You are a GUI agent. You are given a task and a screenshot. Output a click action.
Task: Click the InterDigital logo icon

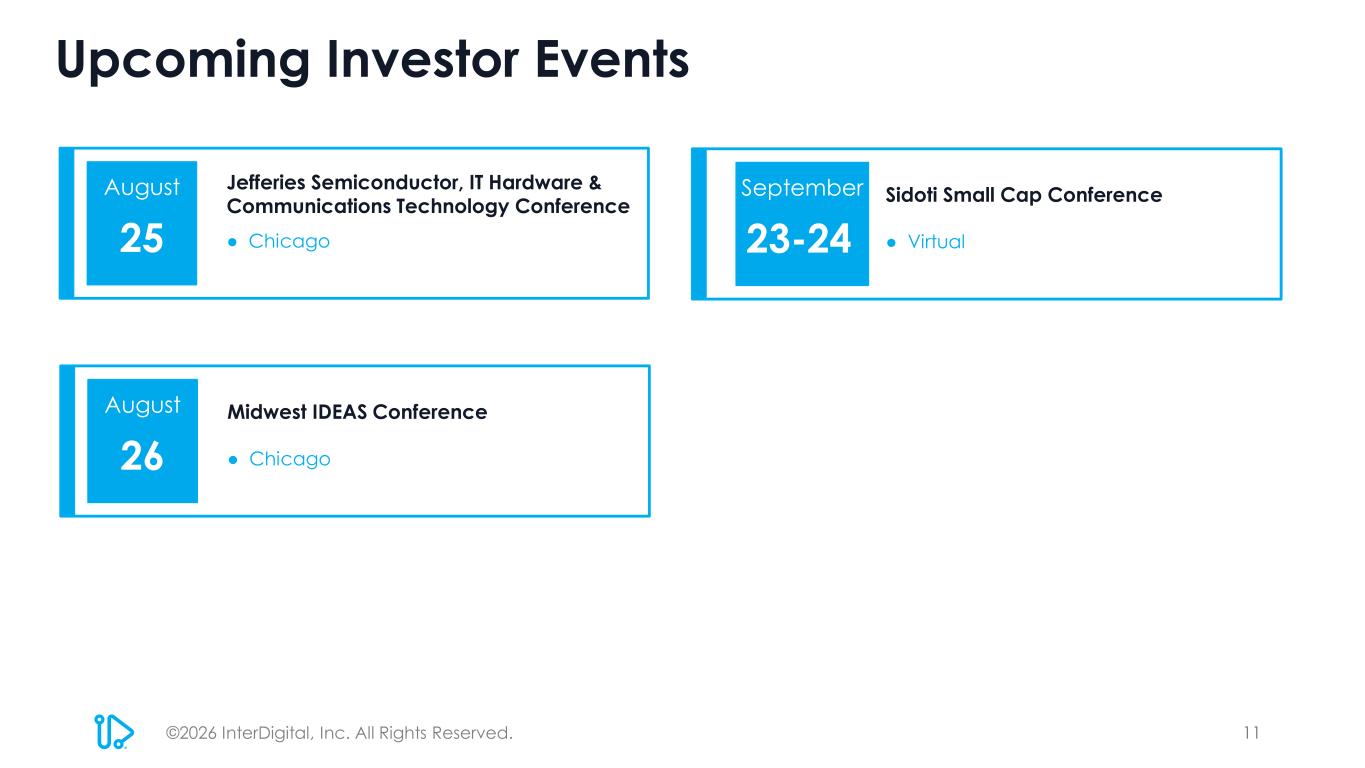coord(113,731)
